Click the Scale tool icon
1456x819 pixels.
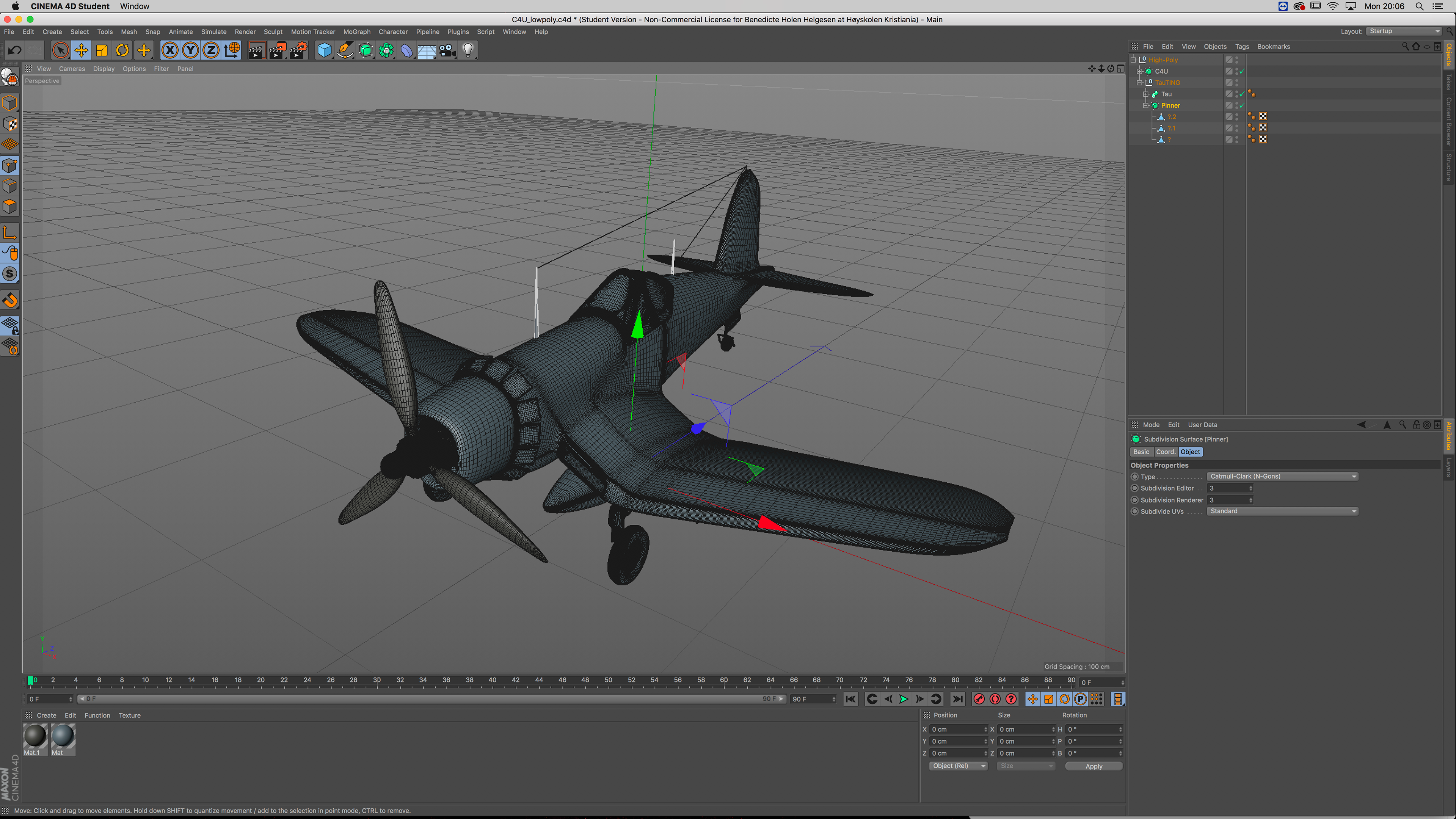coord(102,50)
